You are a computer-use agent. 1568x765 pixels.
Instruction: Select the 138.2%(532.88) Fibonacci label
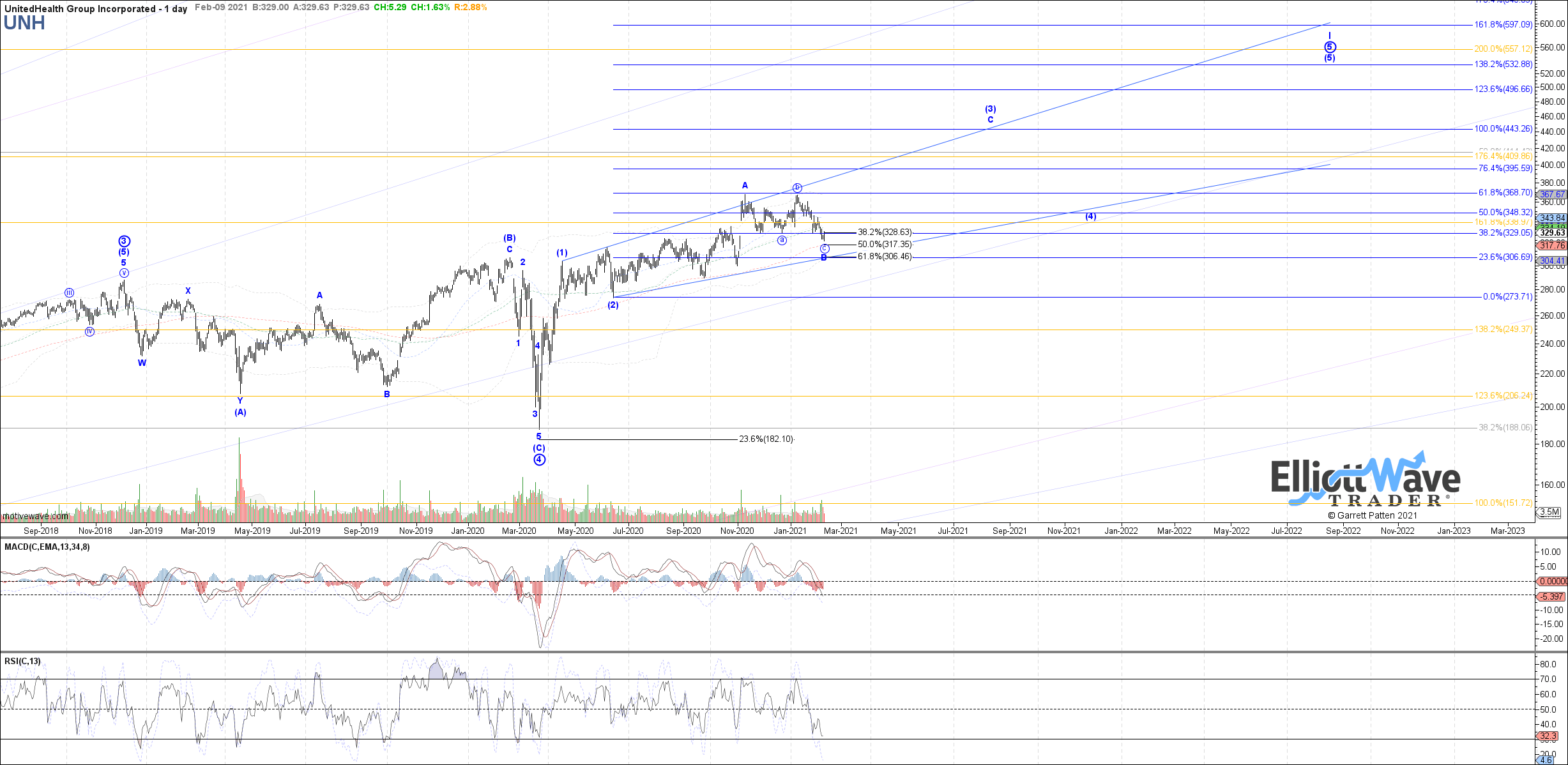[1503, 64]
